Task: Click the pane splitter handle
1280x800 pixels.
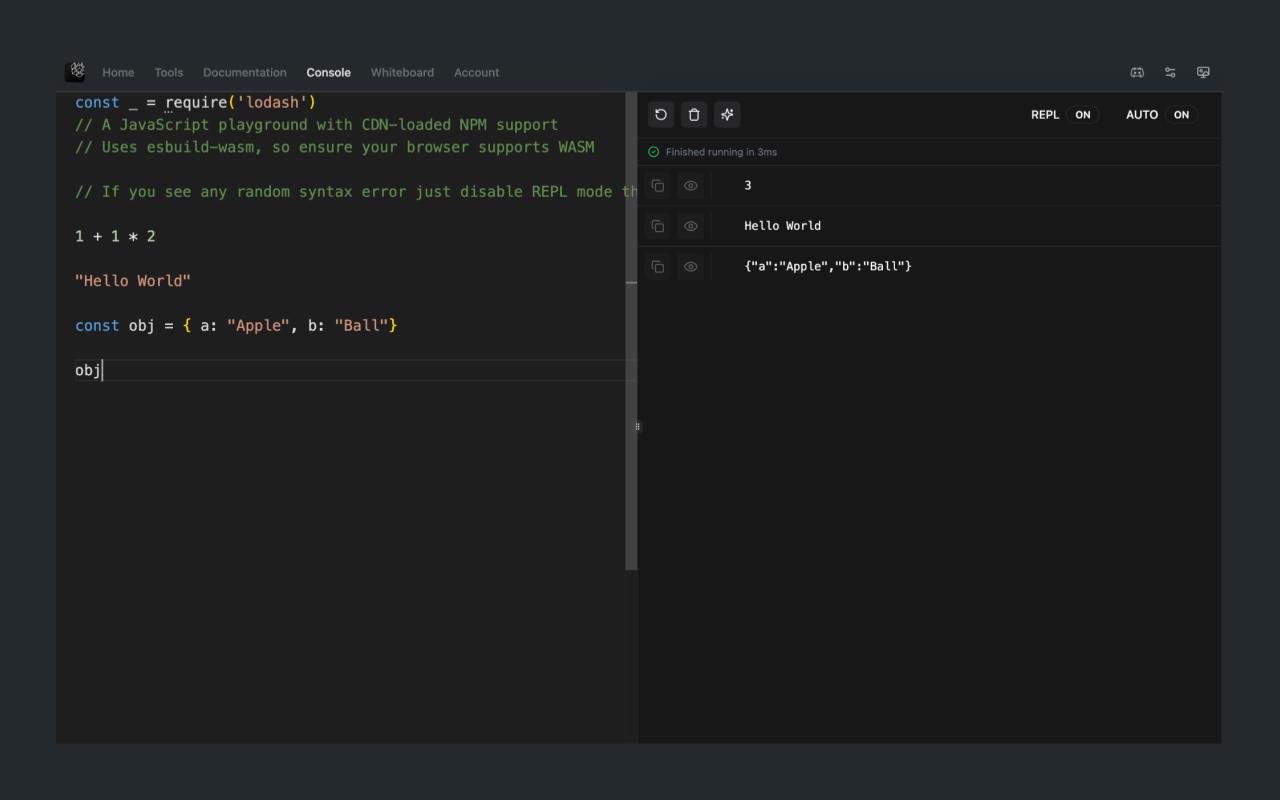Action: click(637, 427)
